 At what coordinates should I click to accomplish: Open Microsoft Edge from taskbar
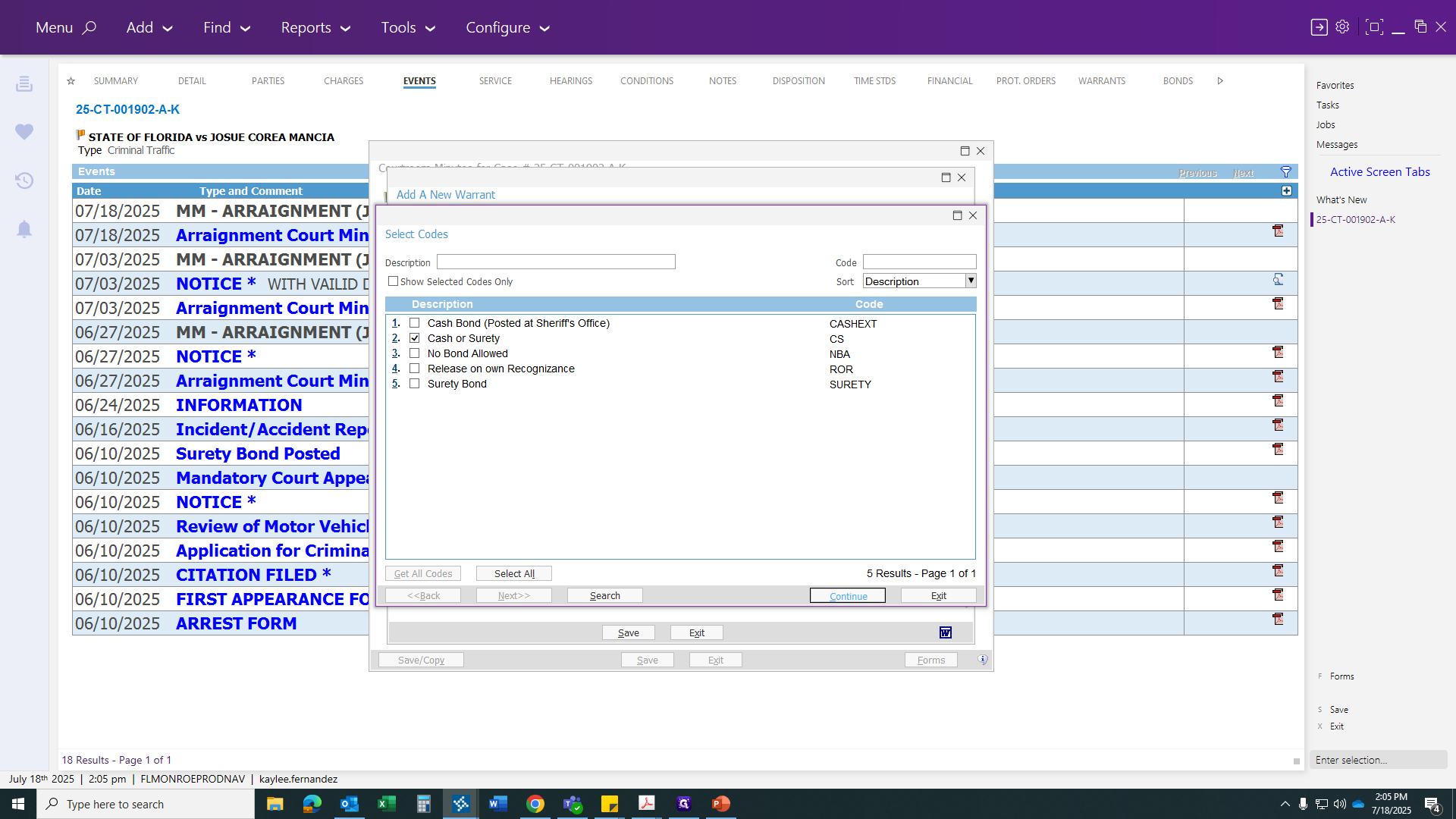[x=312, y=804]
